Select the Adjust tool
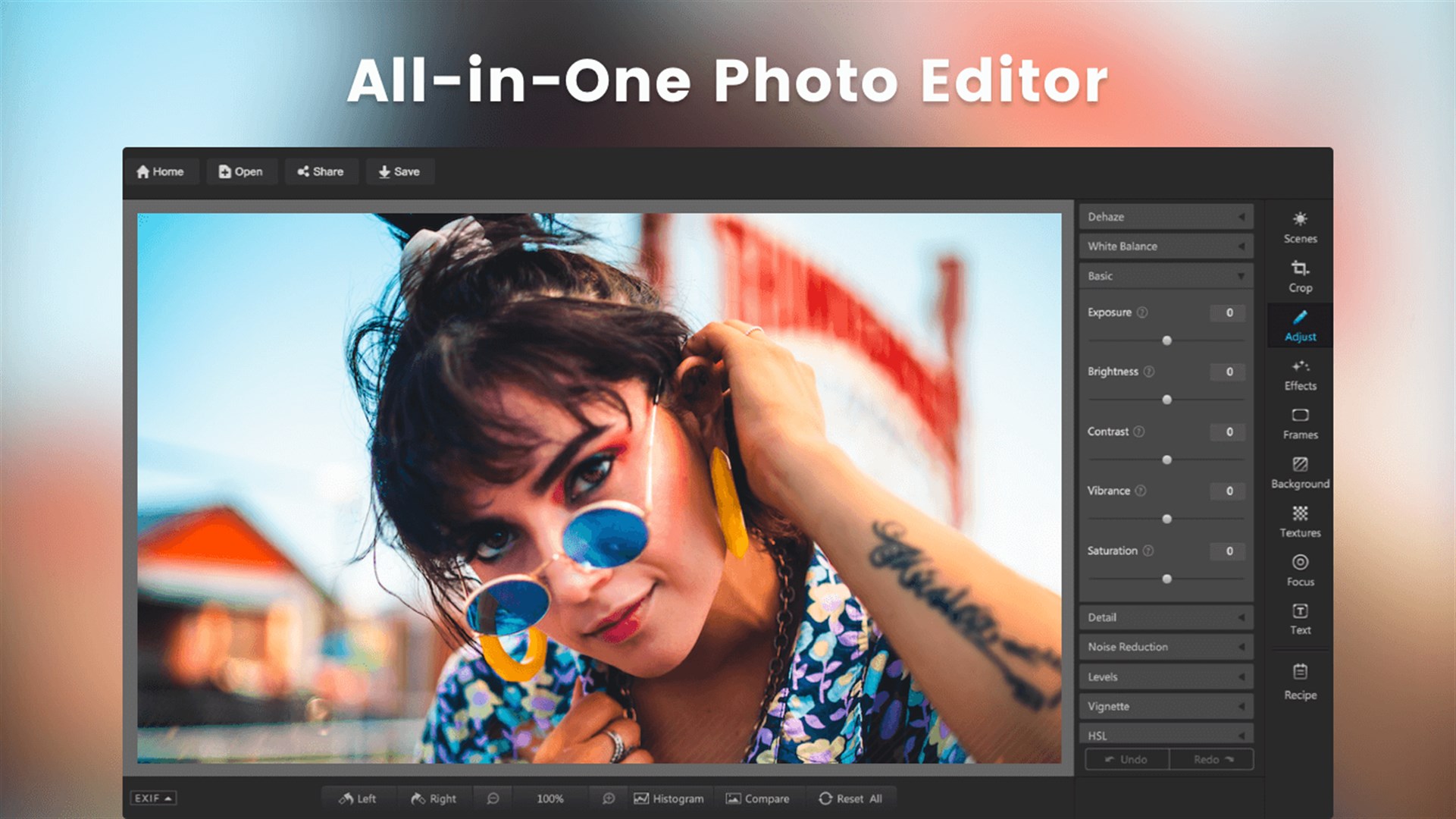1456x819 pixels. (x=1299, y=325)
